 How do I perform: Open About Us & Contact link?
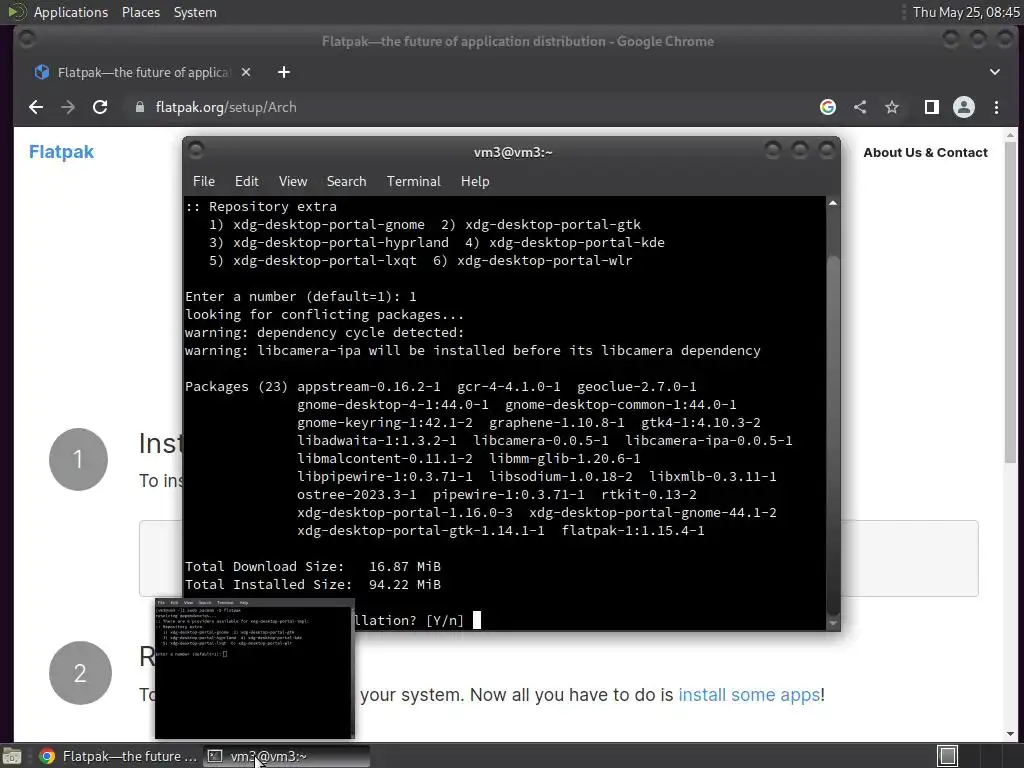(925, 152)
